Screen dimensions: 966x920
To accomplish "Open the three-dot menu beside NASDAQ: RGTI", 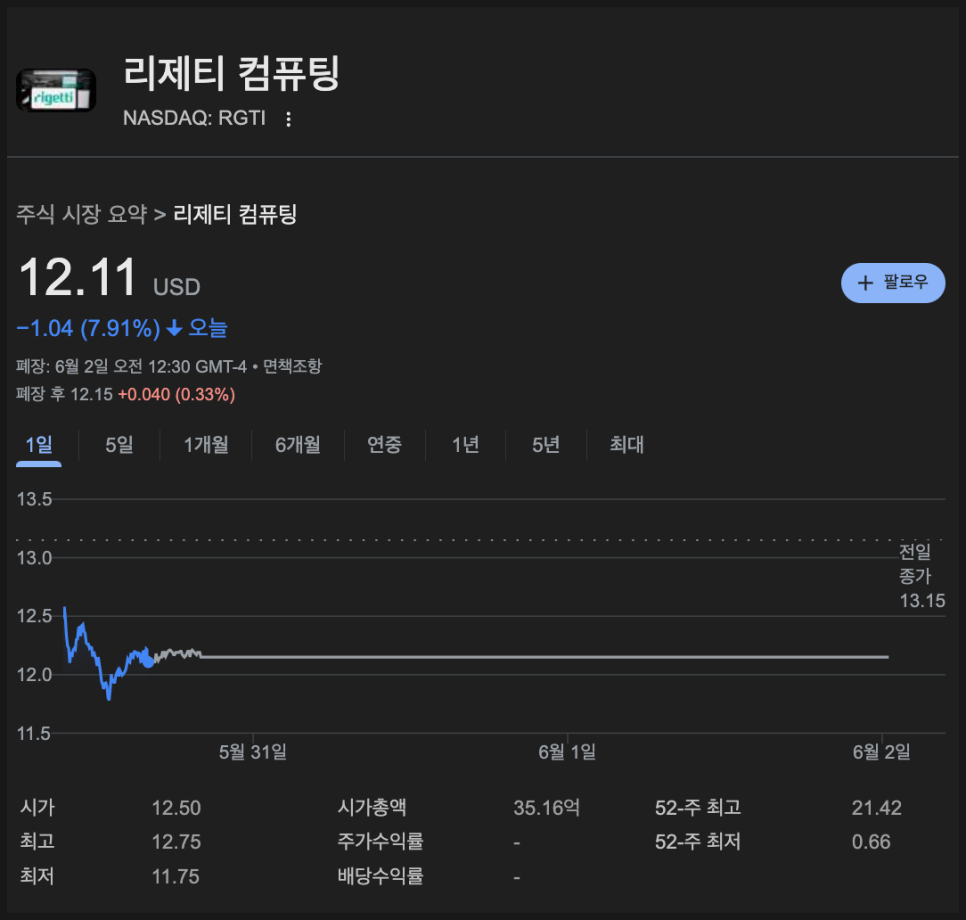I will (x=288, y=119).
